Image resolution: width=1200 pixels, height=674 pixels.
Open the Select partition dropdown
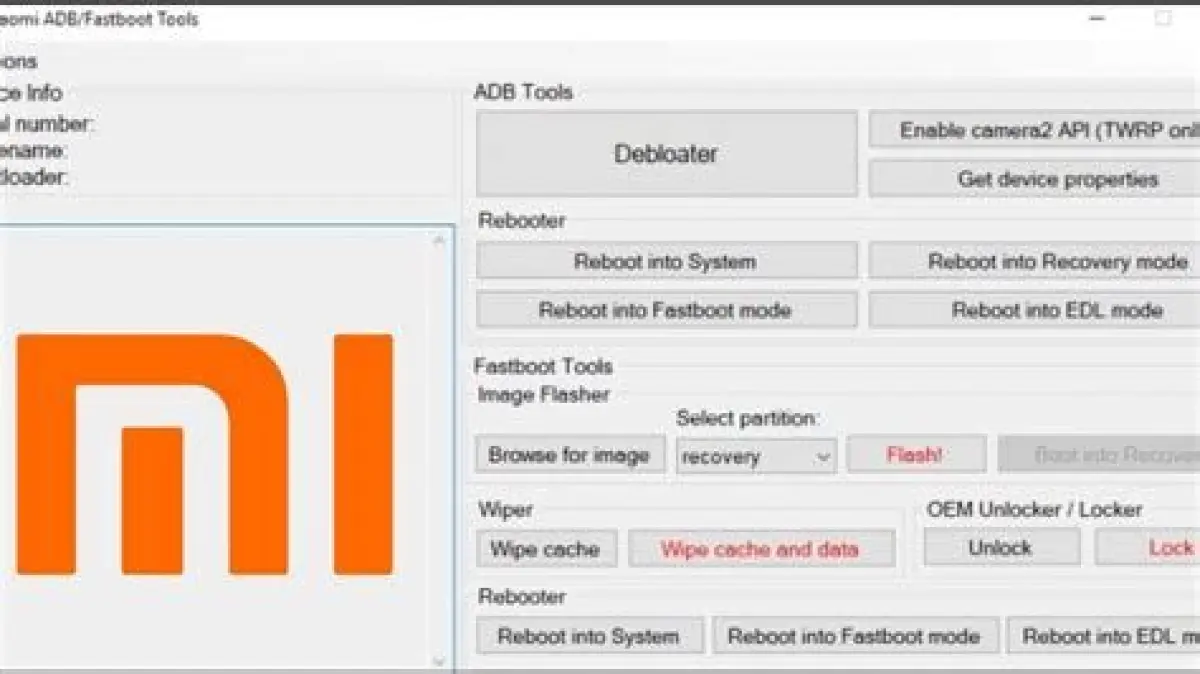pyautogui.click(x=756, y=457)
